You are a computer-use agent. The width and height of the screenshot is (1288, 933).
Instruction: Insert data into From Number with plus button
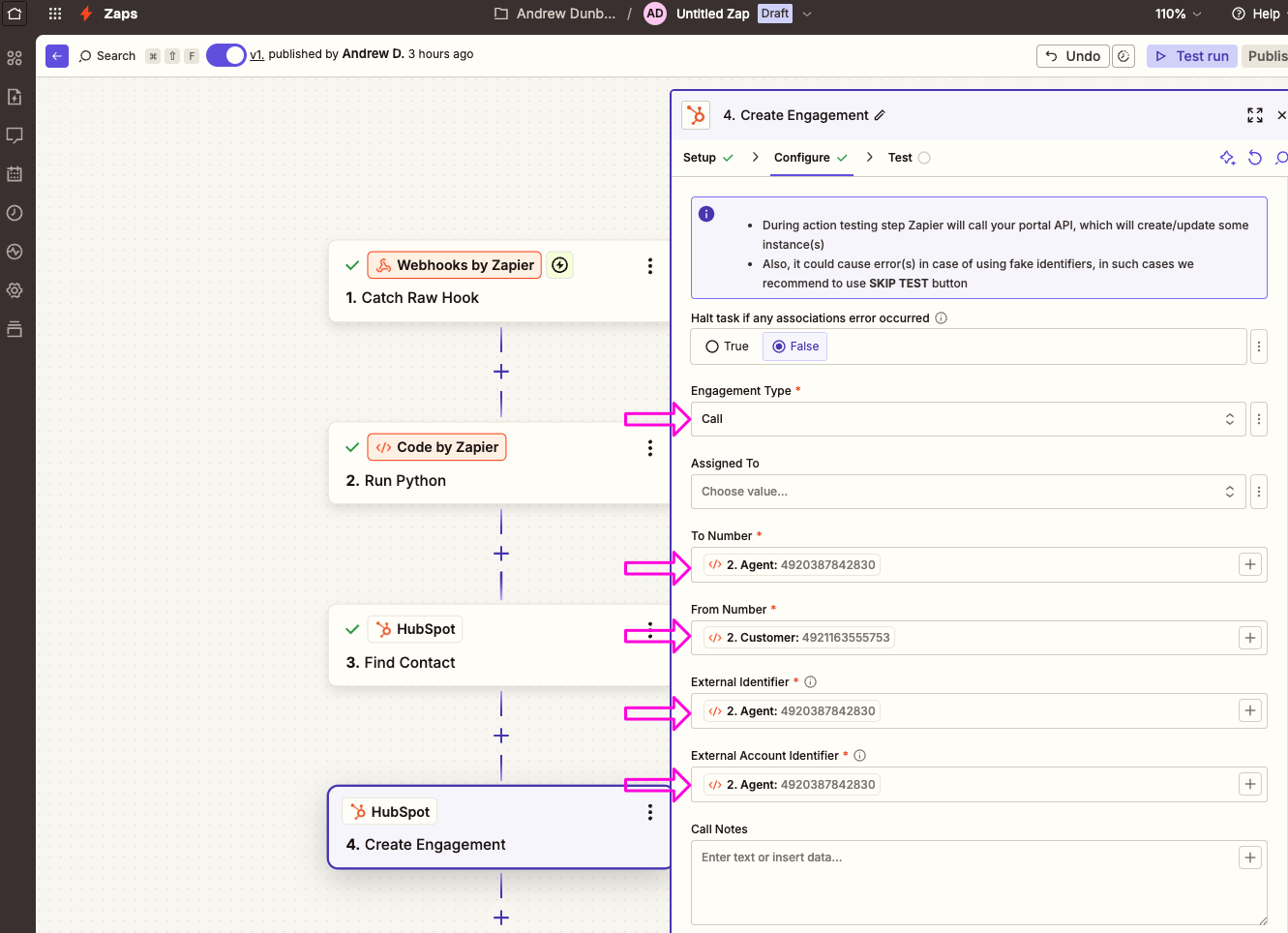(x=1250, y=638)
